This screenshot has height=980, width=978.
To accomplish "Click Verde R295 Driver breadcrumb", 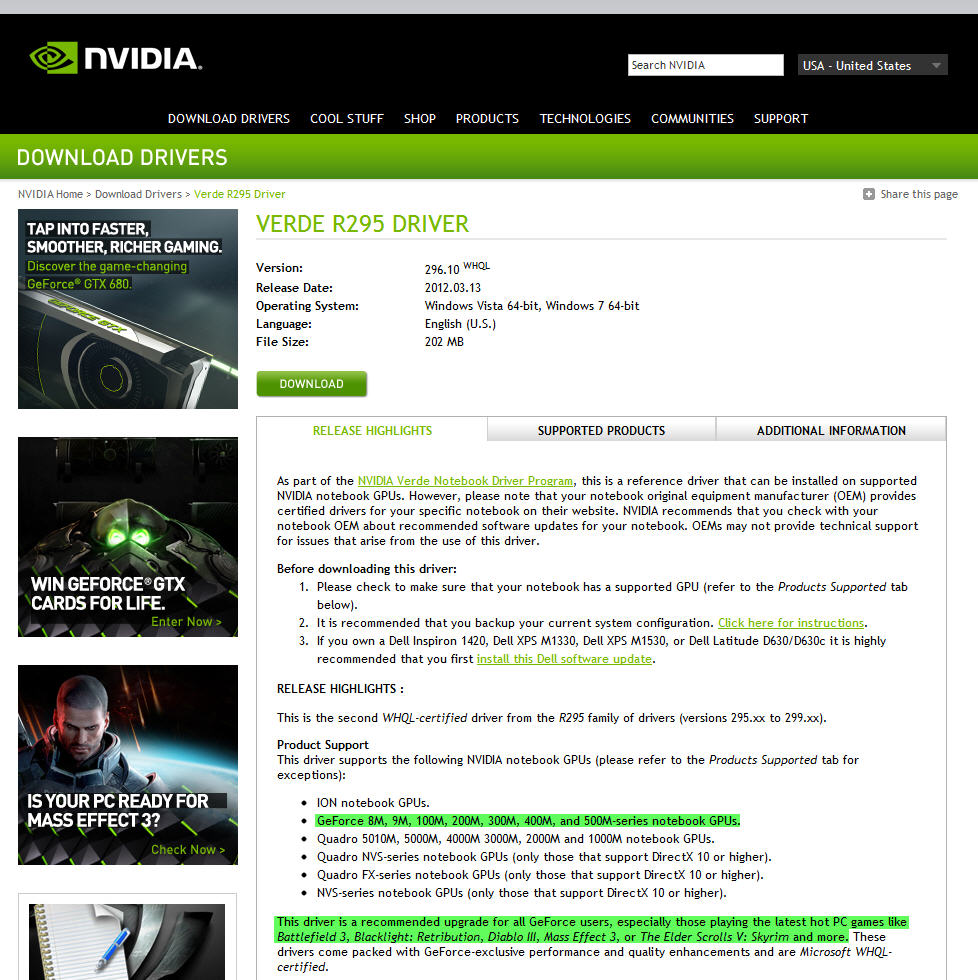I will (239, 194).
